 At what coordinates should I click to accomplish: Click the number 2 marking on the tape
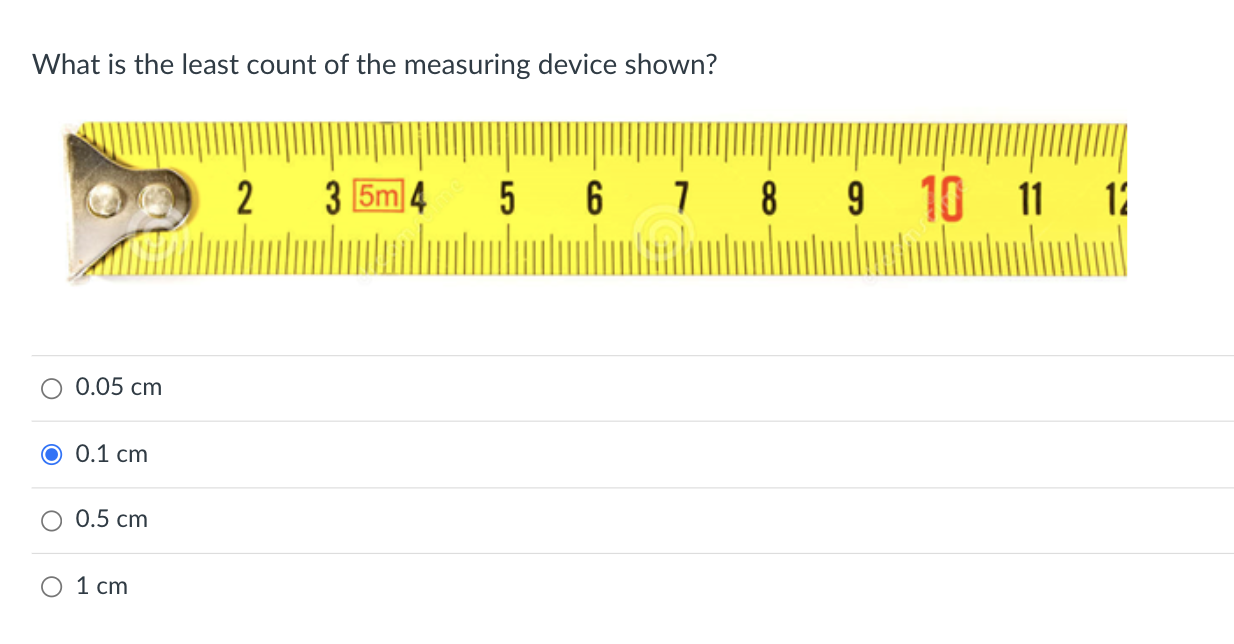coord(243,198)
